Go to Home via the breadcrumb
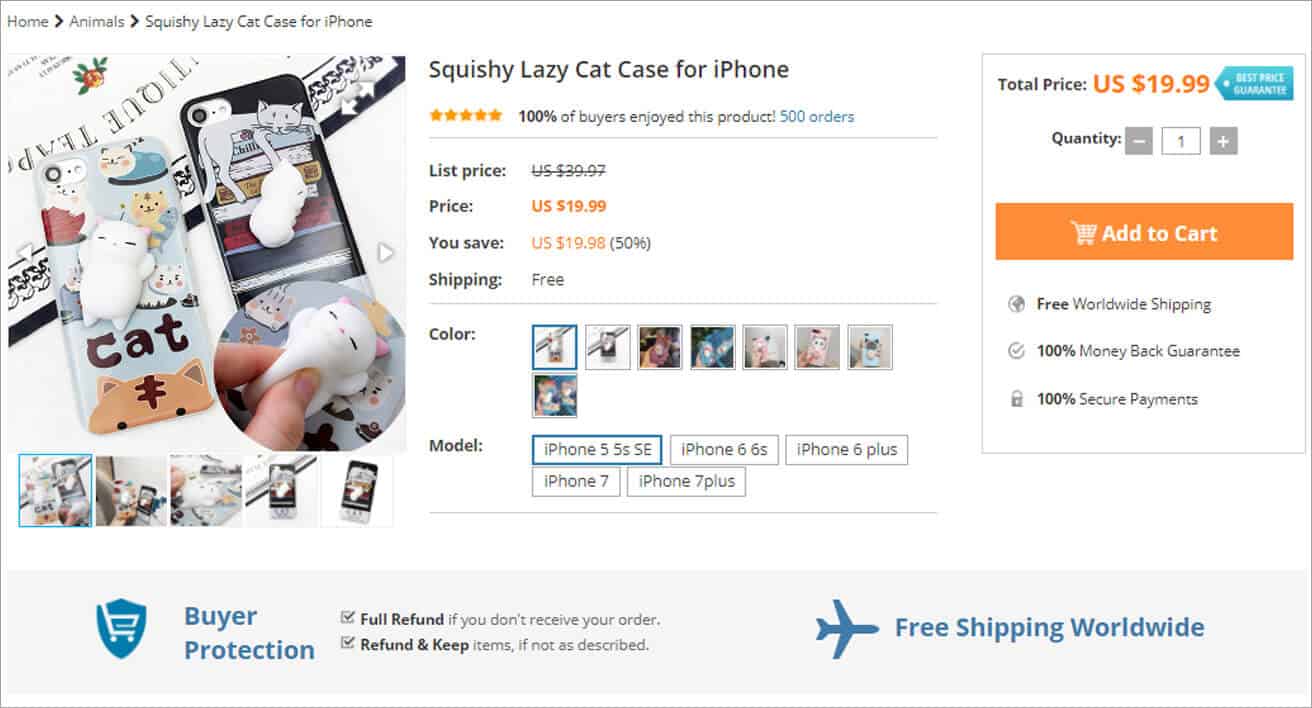 point(28,21)
